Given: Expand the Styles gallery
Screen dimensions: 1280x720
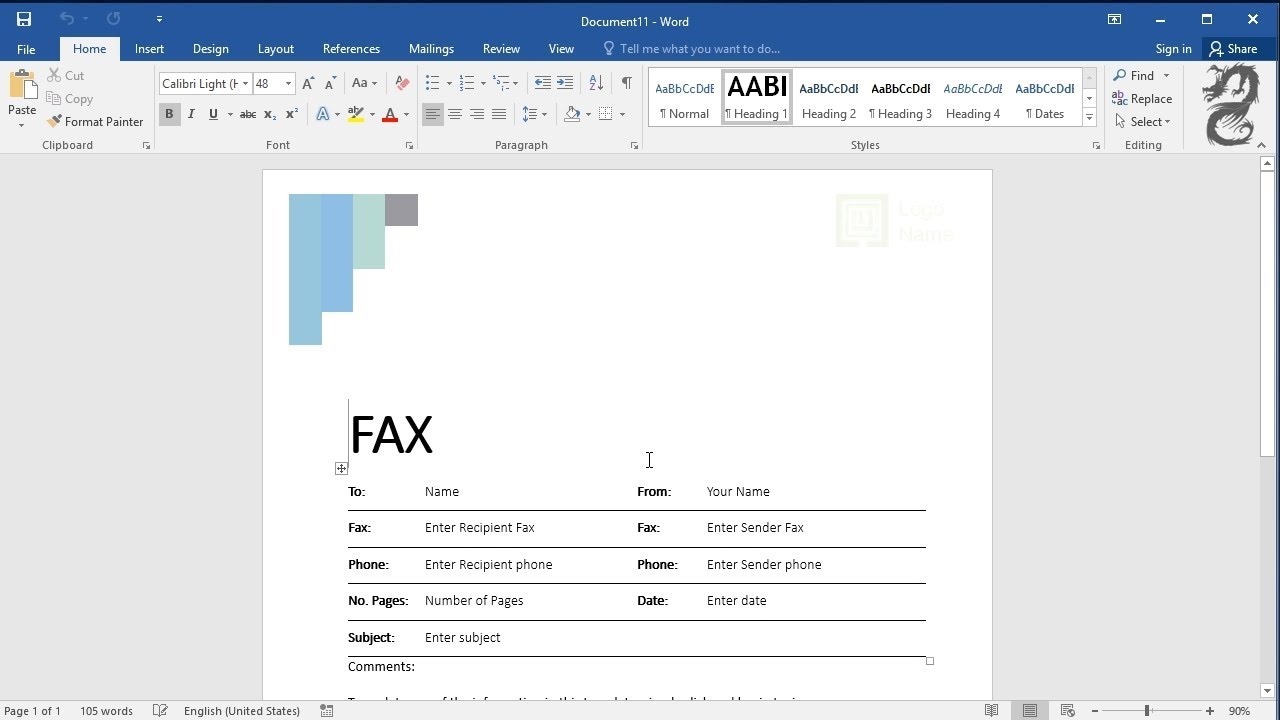Looking at the screenshot, I should pos(1089,119).
